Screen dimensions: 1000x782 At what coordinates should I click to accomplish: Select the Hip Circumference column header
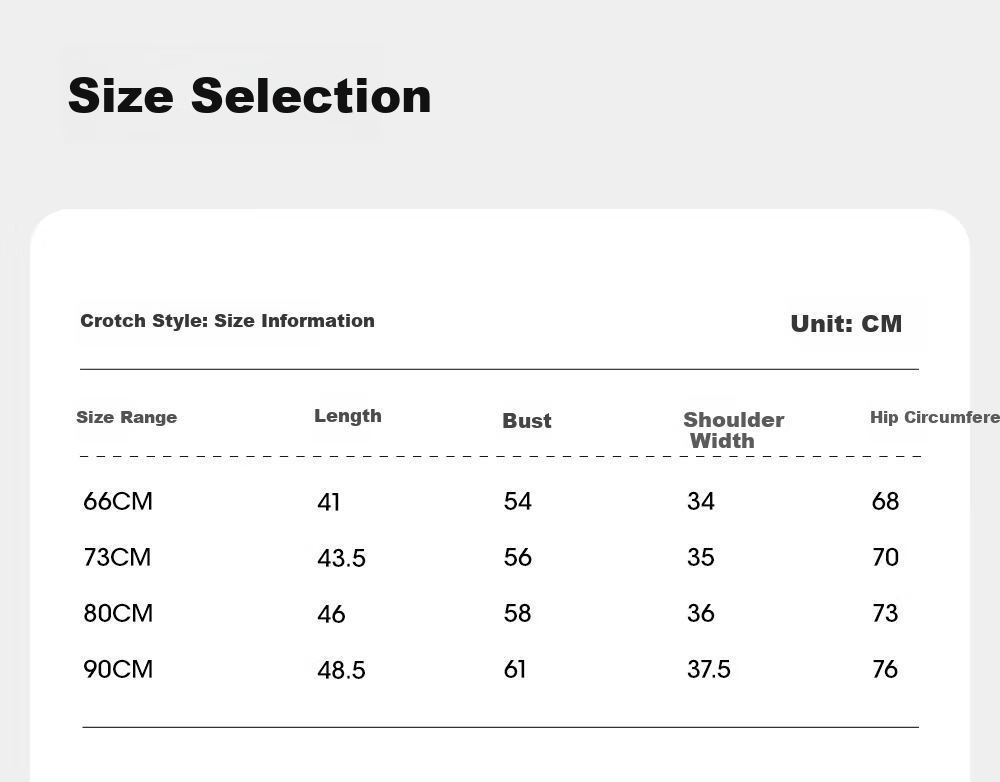pos(935,417)
